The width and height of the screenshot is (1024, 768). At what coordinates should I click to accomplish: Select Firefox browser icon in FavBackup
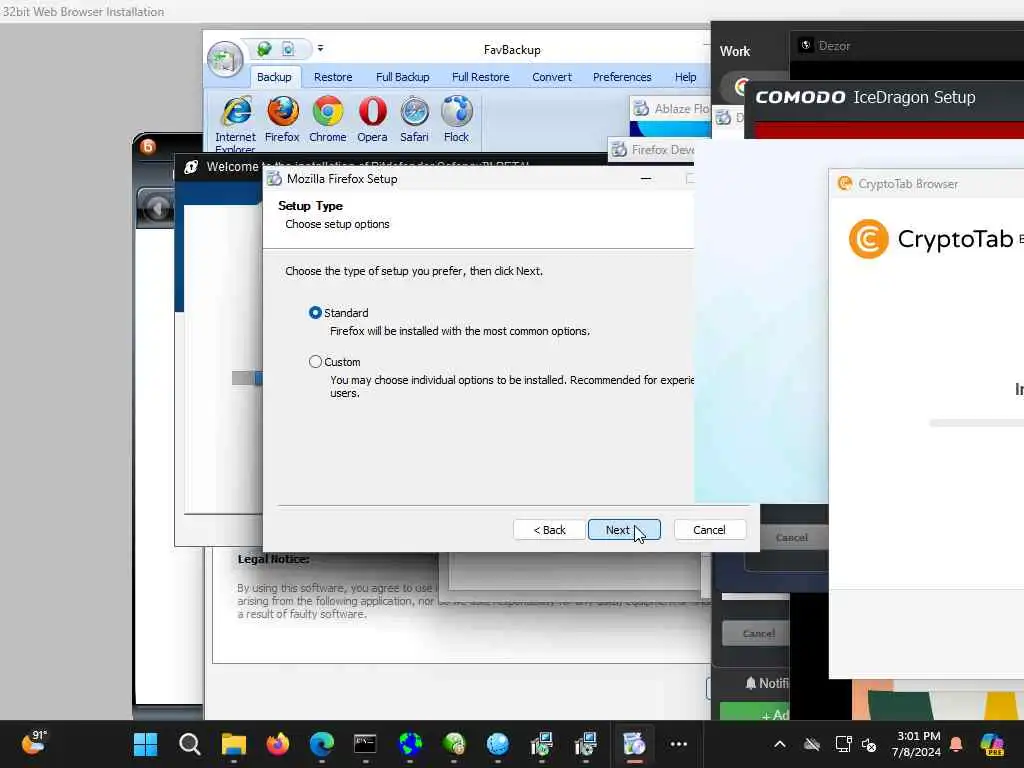pyautogui.click(x=282, y=120)
